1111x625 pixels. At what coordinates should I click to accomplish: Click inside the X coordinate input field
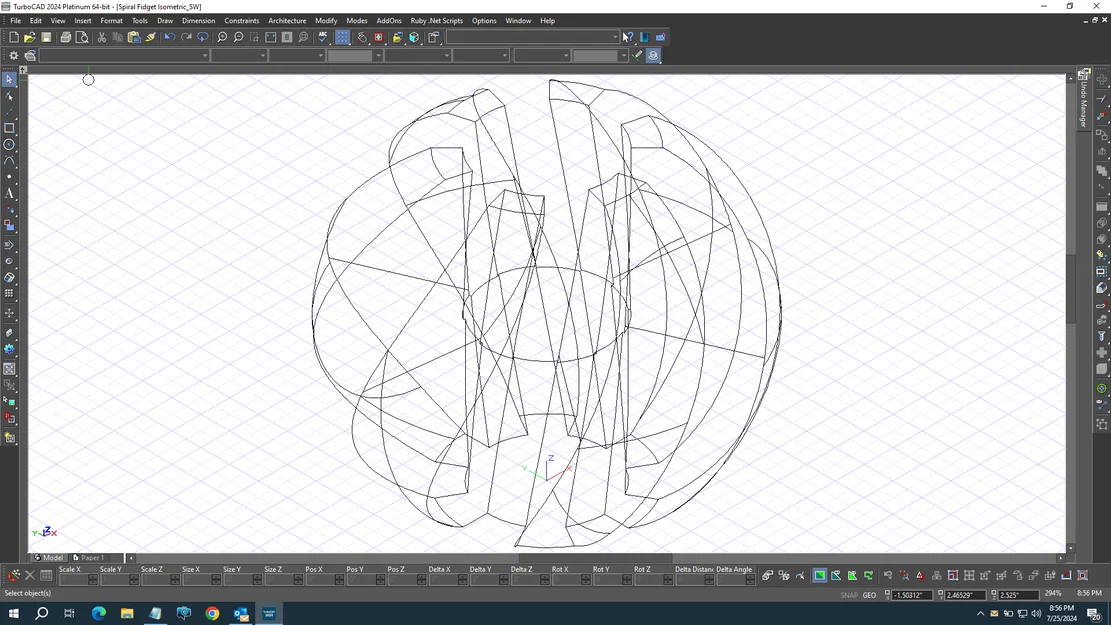click(x=910, y=594)
